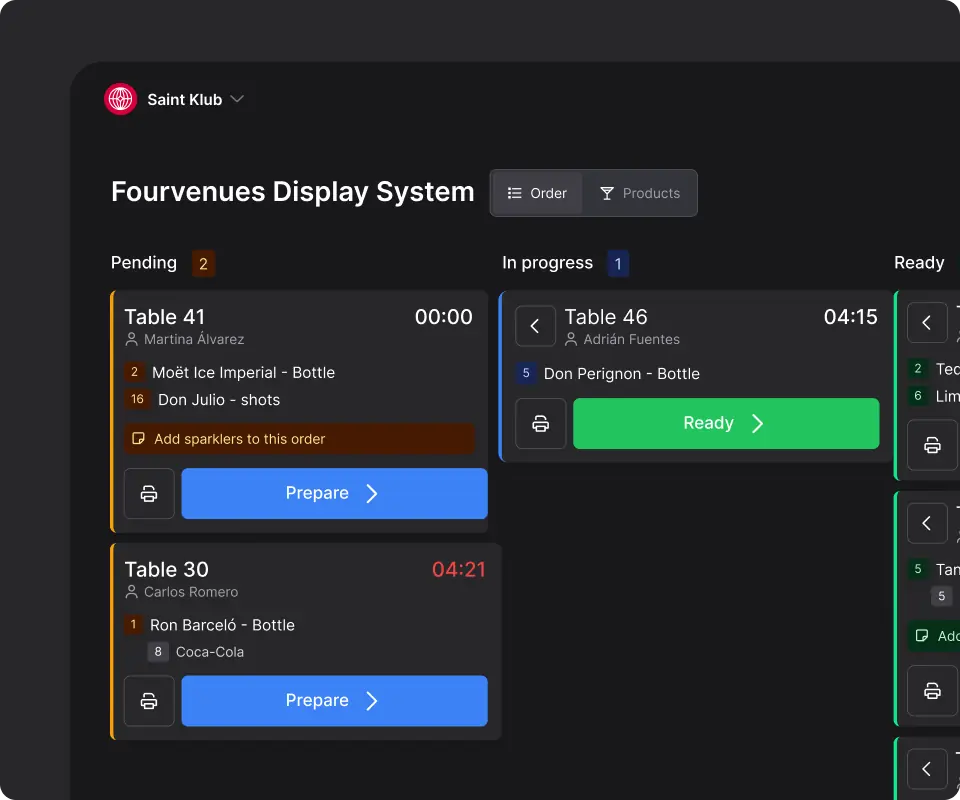Print the Table 46 order
This screenshot has width=960, height=800.
point(541,424)
